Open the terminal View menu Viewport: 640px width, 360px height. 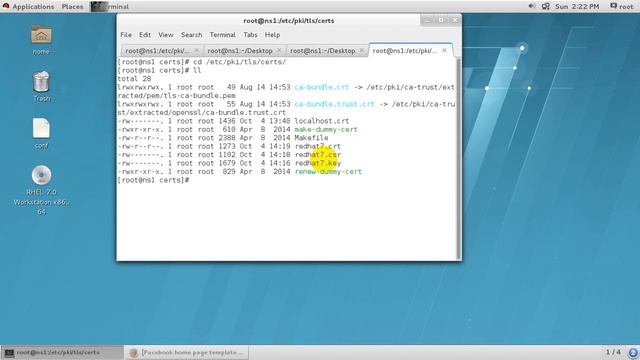tap(166, 35)
